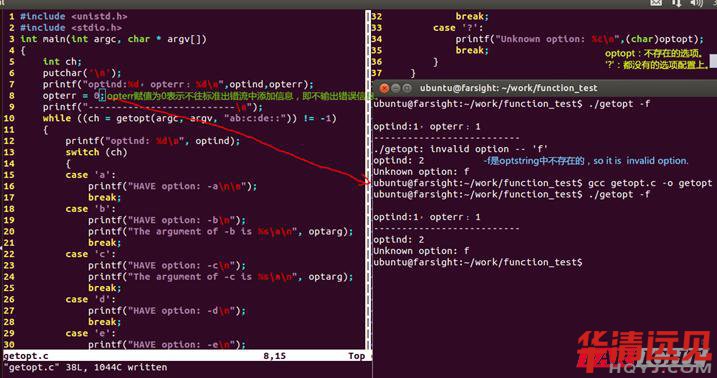Click the 8,15 cursor position in status bar
717x378 pixels.
tap(274, 356)
